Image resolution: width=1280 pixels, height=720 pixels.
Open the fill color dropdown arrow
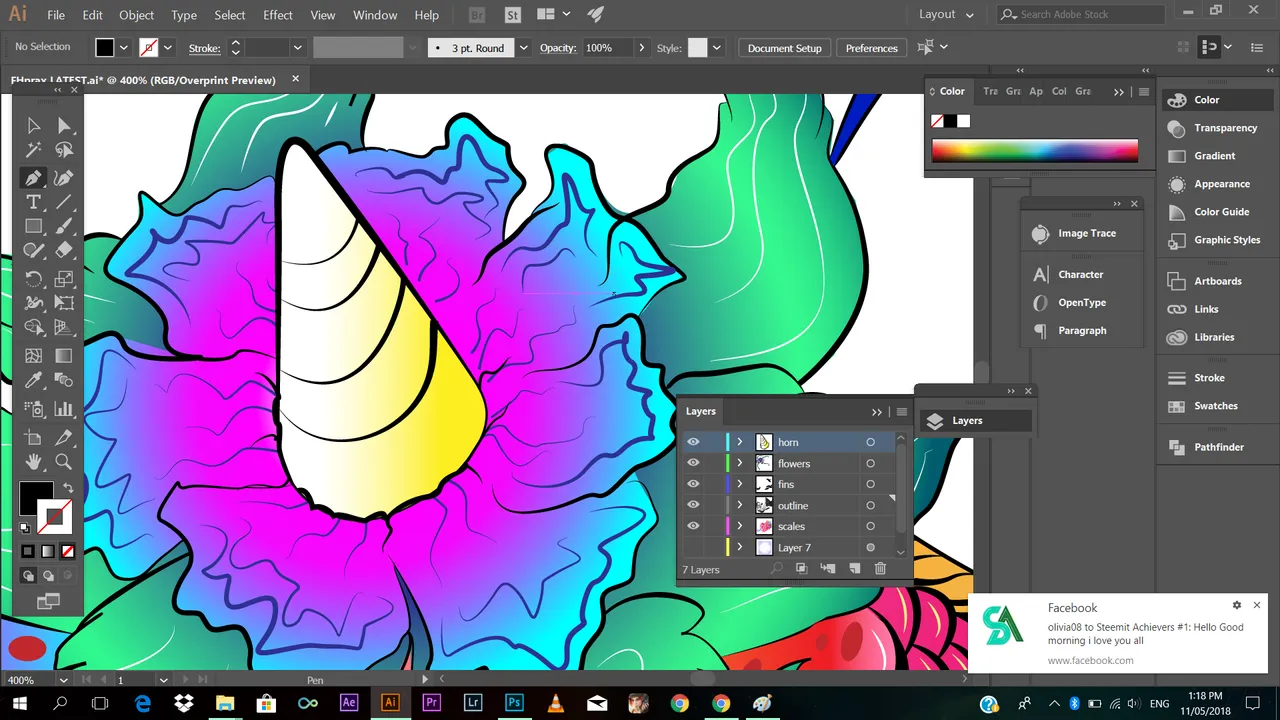pos(124,48)
